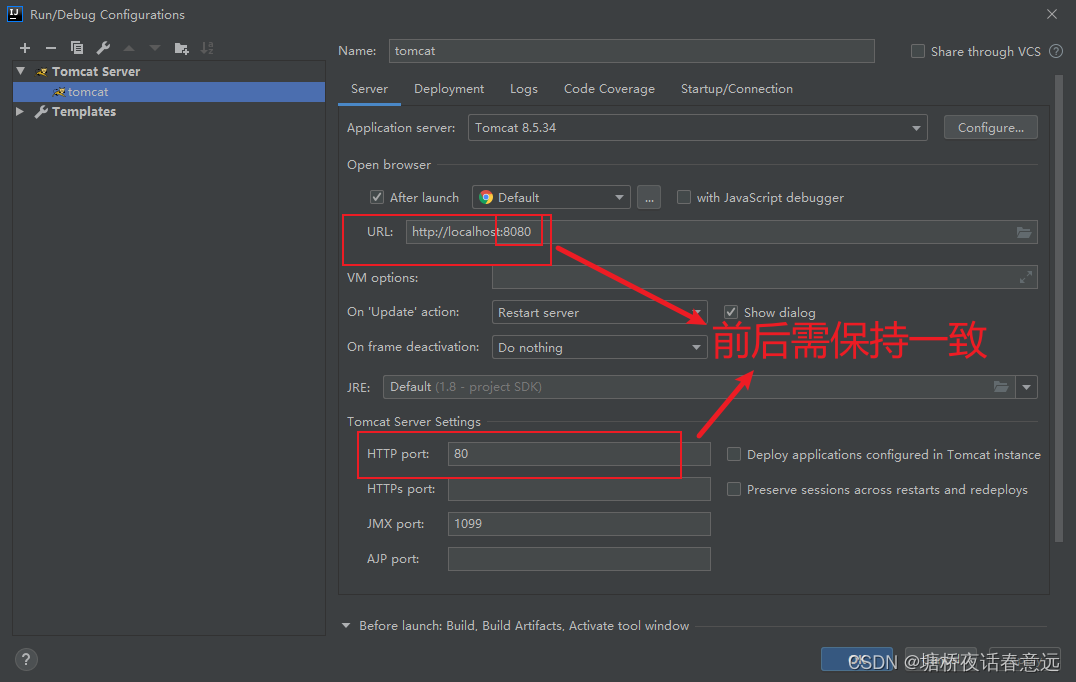
Task: Change the On 'Update' action dropdown
Action: [695, 312]
